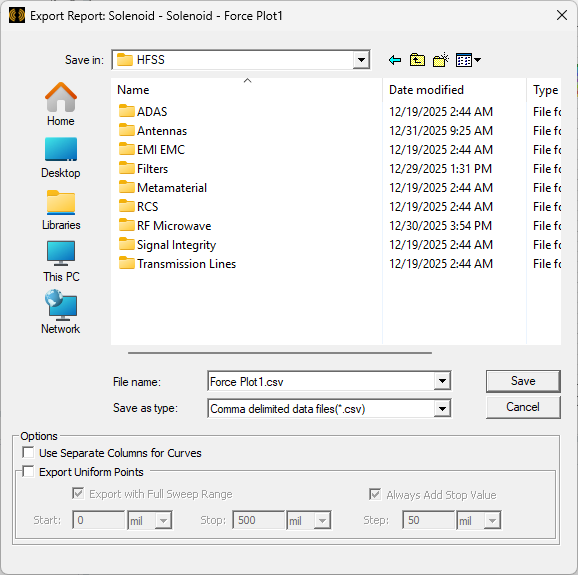The image size is (578, 575).
Task: Open Libraries in the places bar
Action: click(61, 210)
